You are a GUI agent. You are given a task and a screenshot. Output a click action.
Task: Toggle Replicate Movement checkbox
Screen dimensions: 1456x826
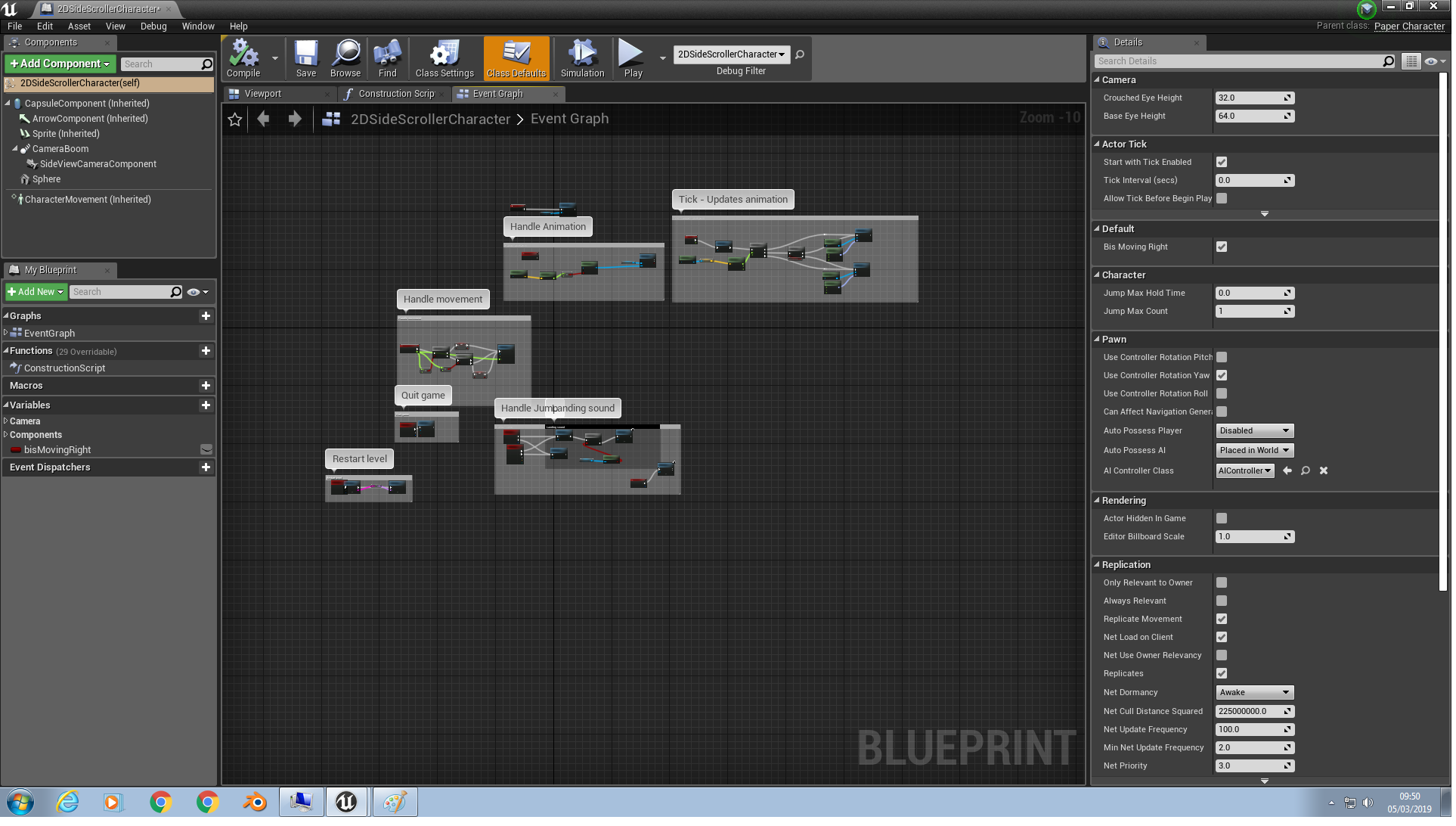tap(1222, 619)
